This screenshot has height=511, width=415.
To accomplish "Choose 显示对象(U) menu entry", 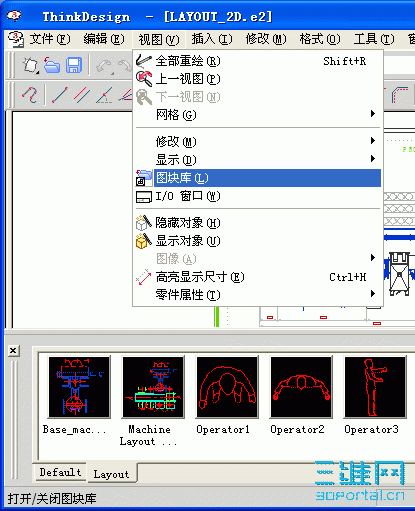I will tap(258, 241).
